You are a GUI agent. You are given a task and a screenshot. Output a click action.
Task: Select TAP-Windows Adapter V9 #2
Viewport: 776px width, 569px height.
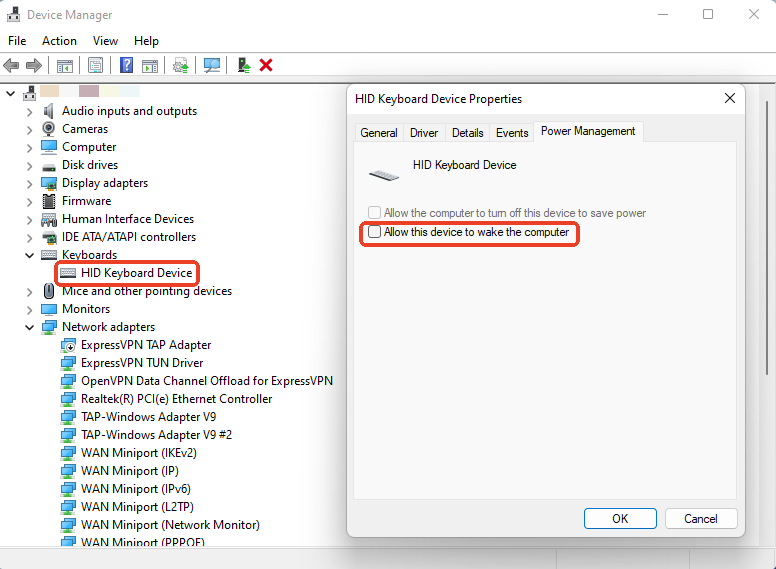coord(156,435)
